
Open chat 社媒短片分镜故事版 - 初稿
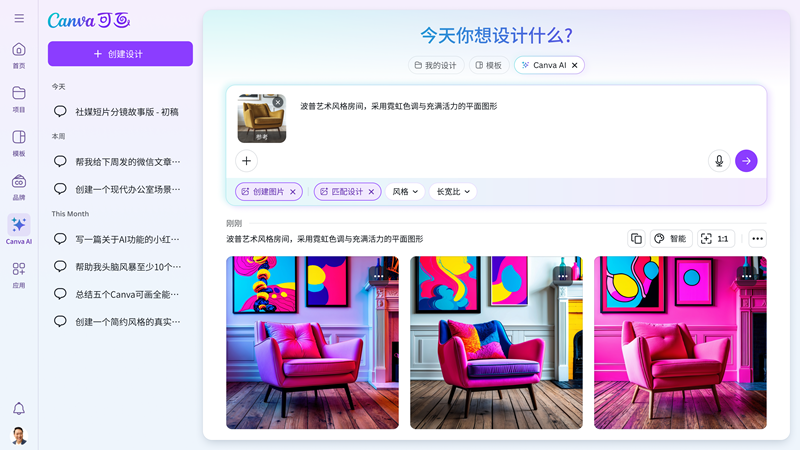tap(127, 112)
